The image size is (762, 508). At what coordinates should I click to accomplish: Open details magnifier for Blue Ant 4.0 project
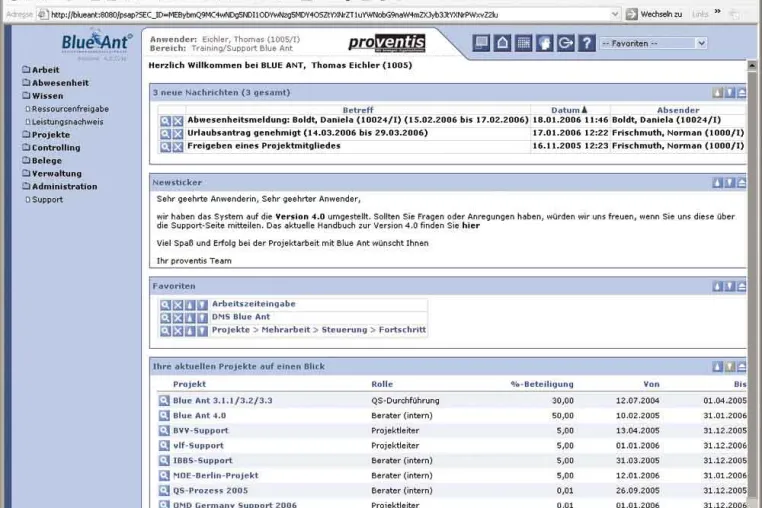[x=164, y=416]
